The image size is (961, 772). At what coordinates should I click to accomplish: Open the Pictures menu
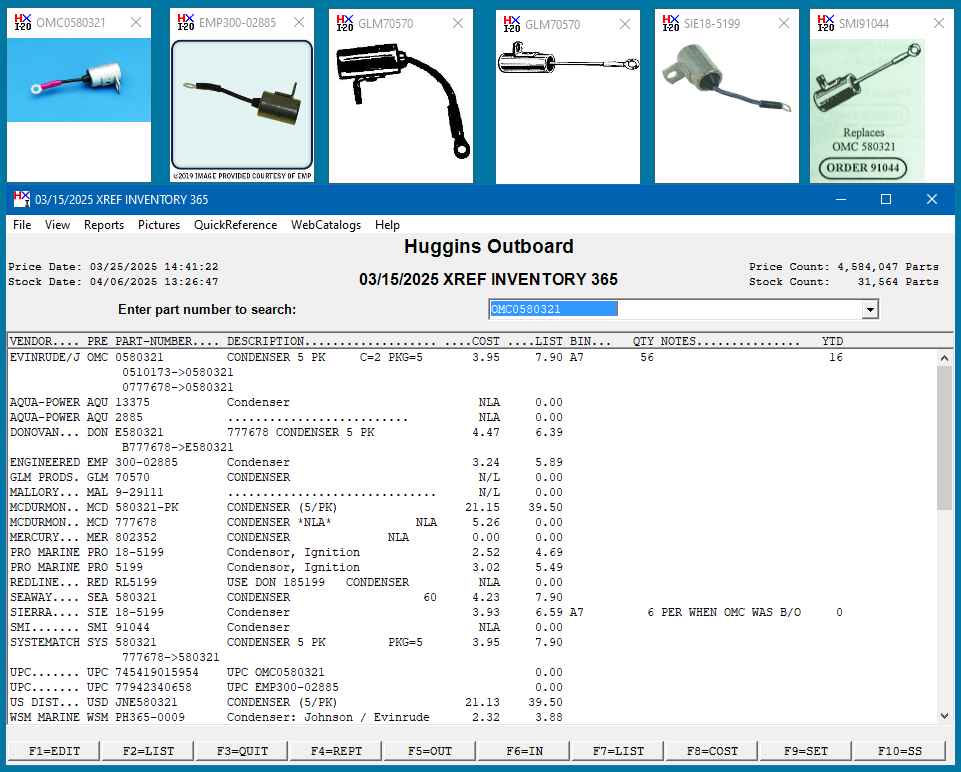[158, 225]
